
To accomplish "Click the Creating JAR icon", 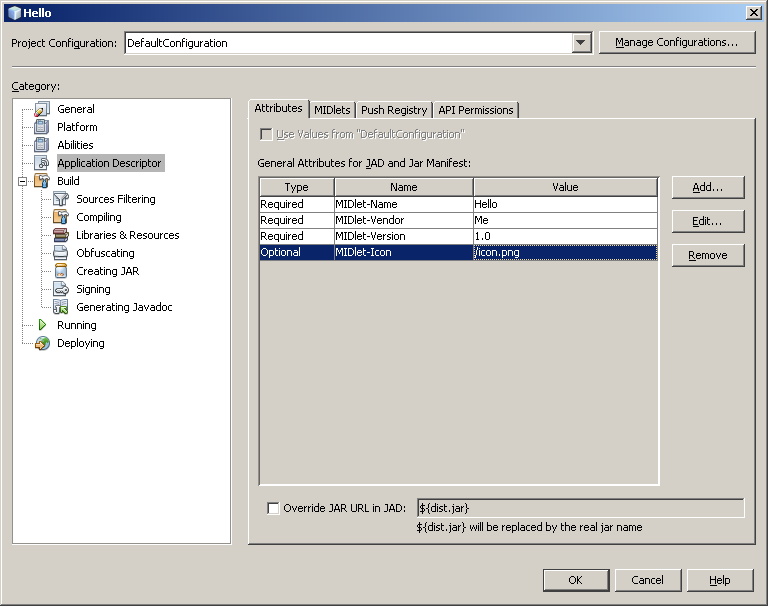I will (61, 271).
